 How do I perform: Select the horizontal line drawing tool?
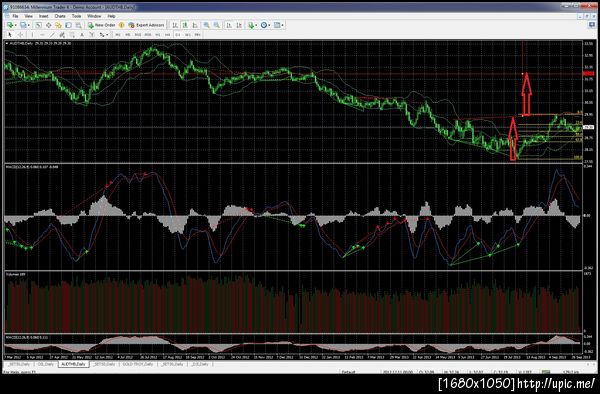[42, 35]
